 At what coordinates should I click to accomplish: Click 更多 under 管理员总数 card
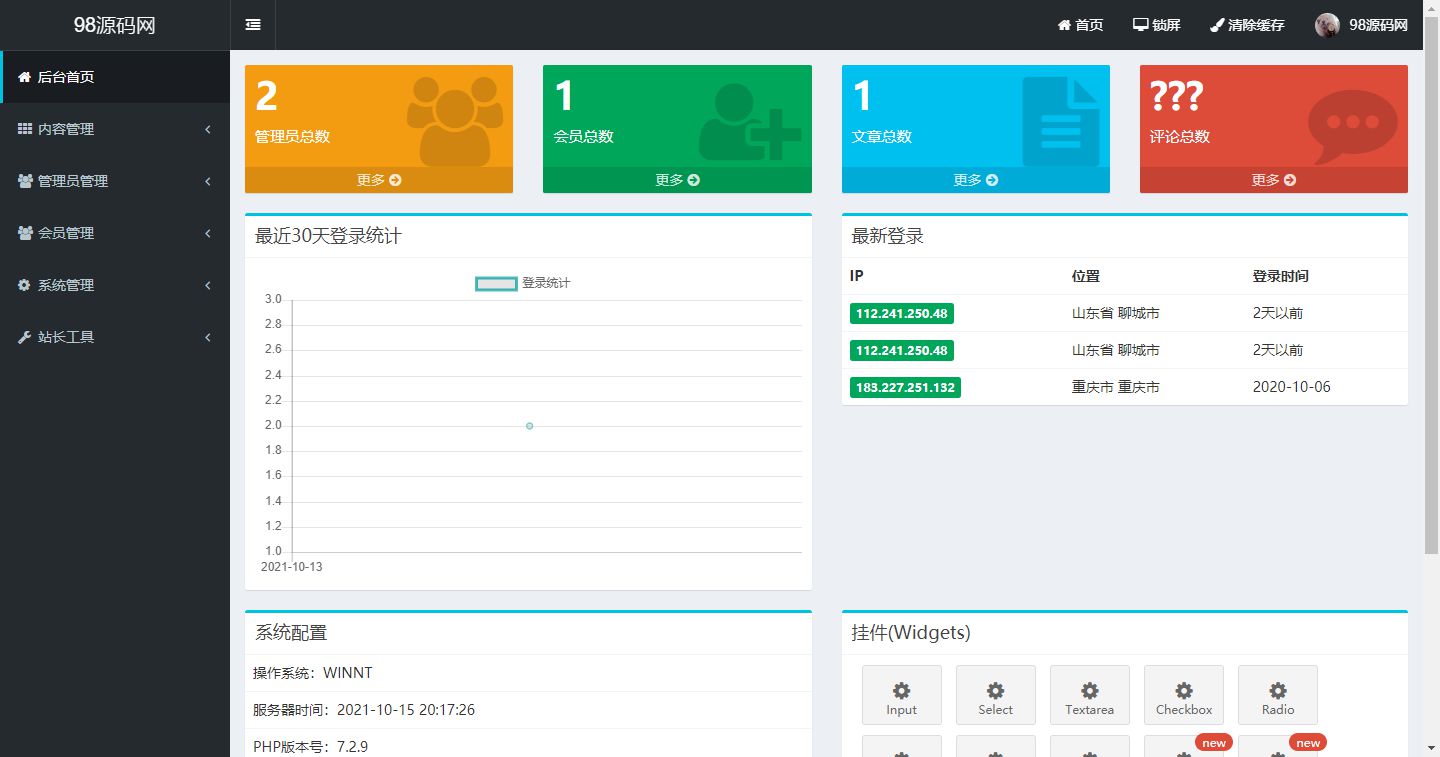tap(378, 180)
